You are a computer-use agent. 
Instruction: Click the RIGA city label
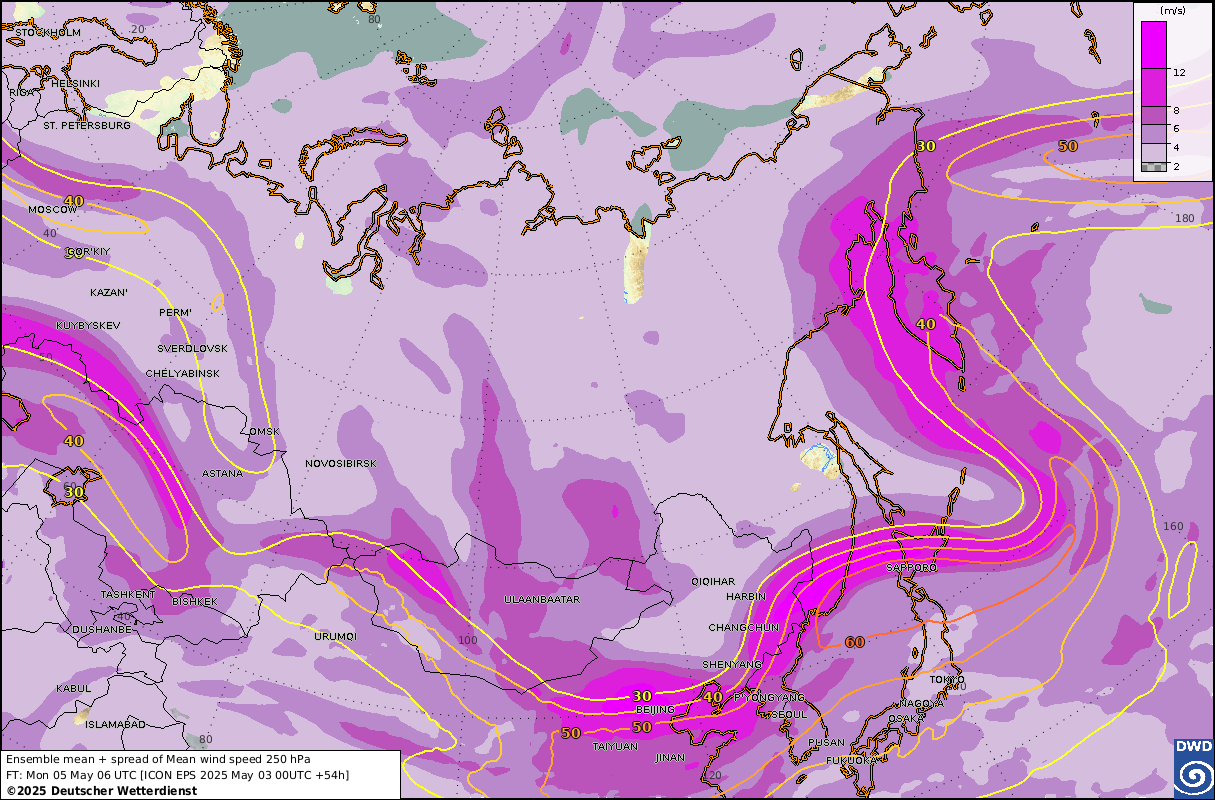pyautogui.click(x=21, y=92)
